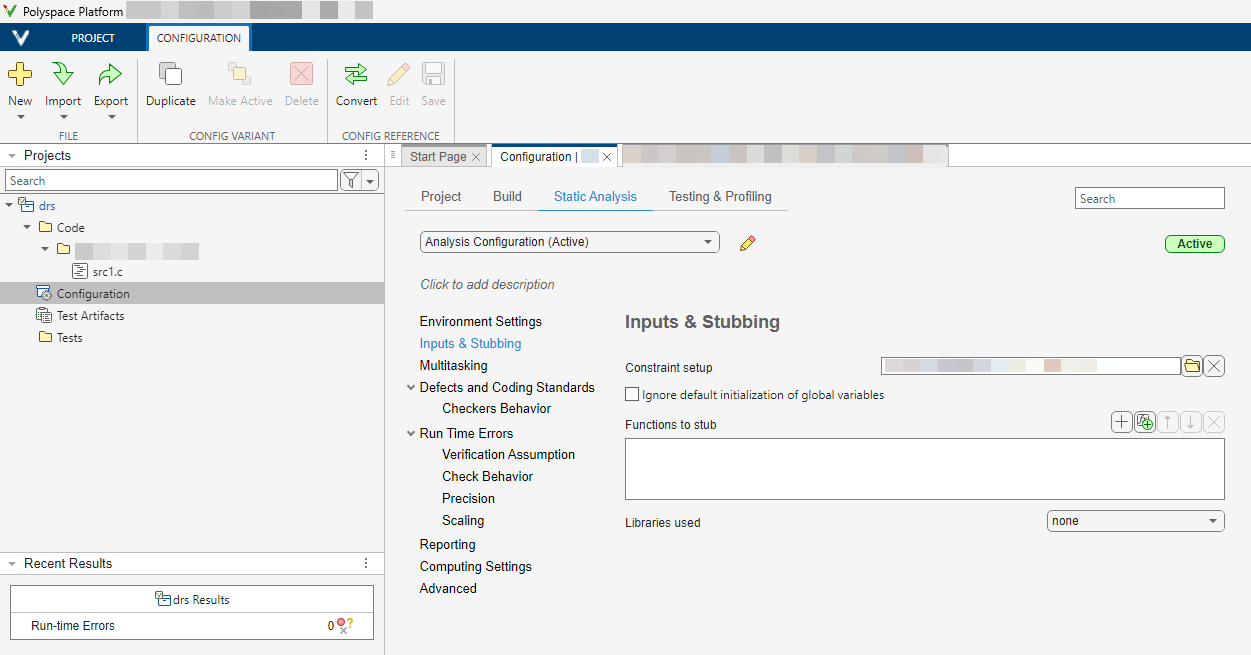
Task: Open the Projects filter icon
Action: click(351, 181)
